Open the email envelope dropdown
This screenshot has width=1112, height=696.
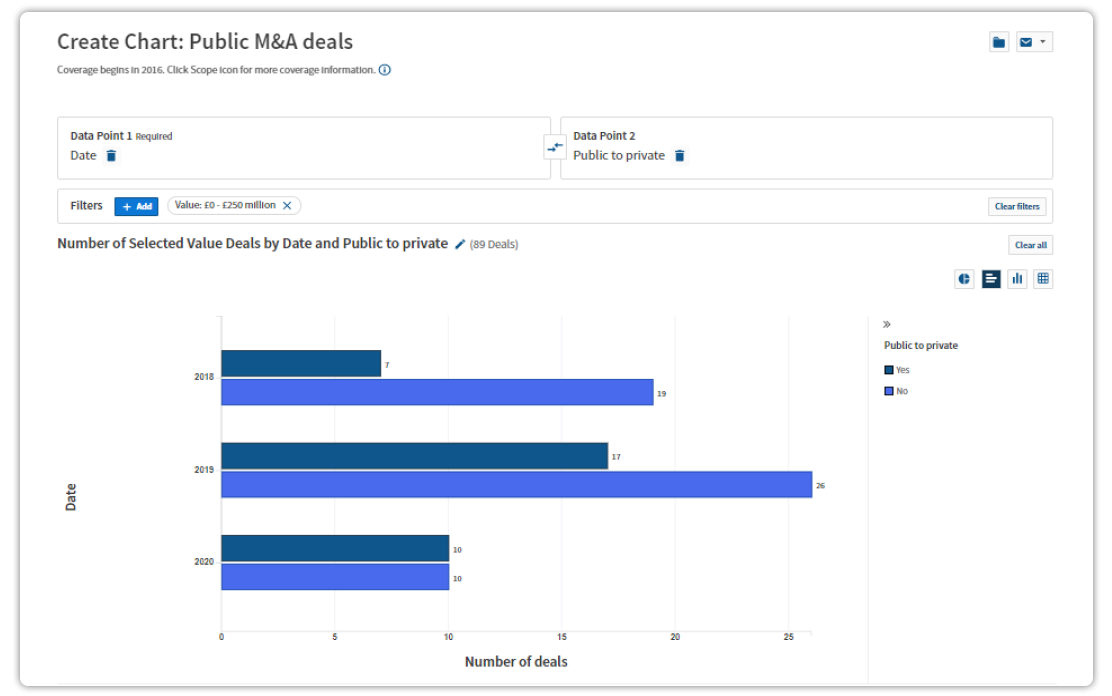click(x=1034, y=42)
